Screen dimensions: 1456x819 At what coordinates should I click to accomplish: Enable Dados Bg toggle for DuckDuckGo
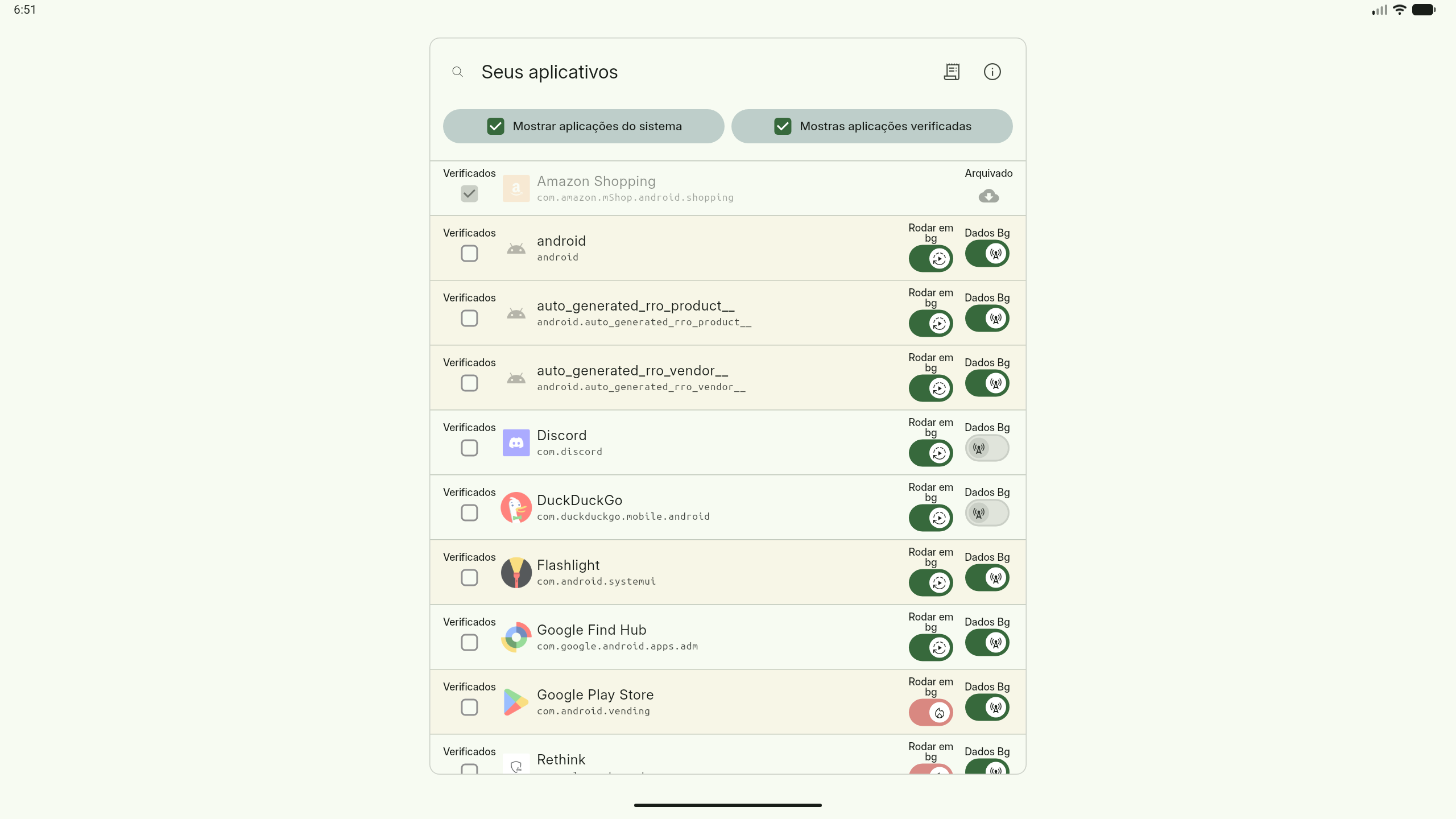tap(987, 513)
